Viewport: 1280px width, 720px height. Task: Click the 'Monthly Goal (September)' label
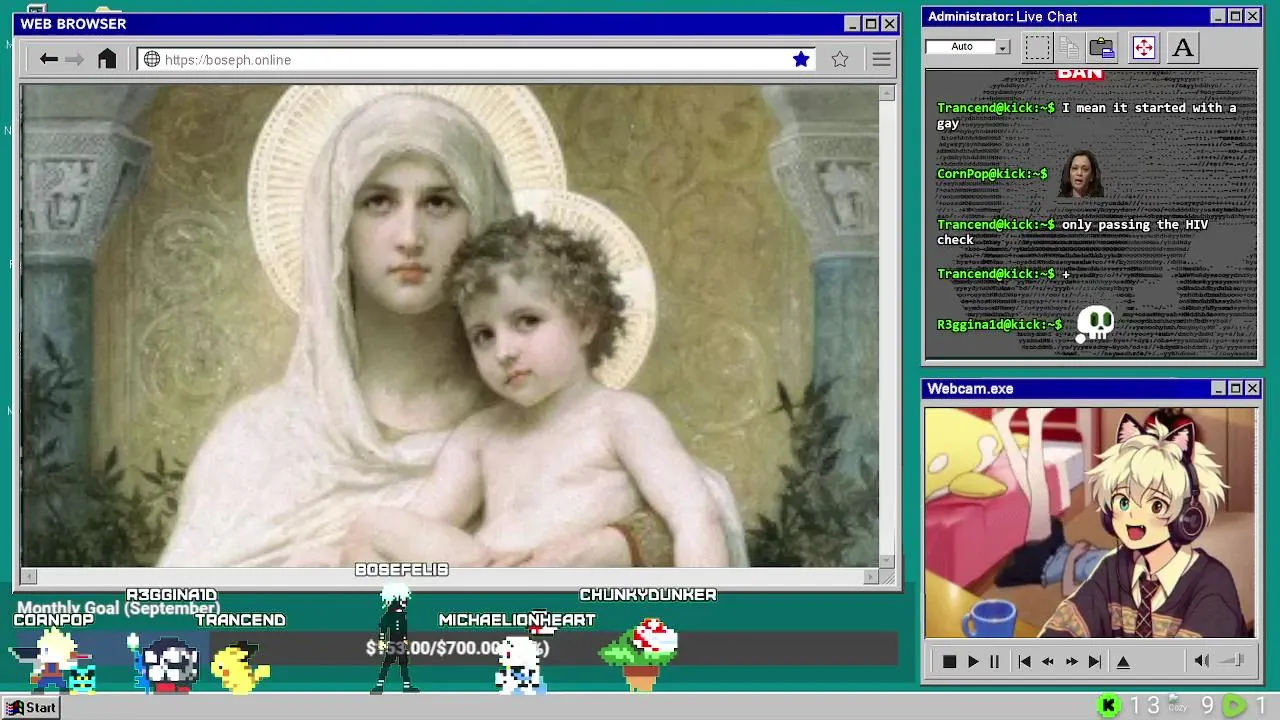[x=118, y=608]
